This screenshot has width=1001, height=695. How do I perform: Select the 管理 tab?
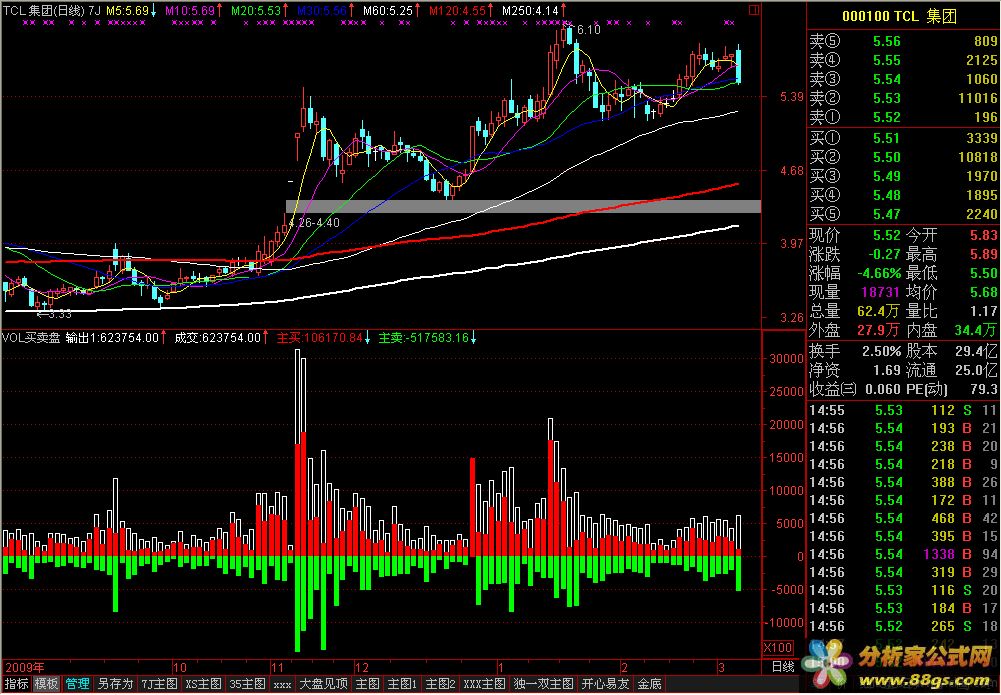[x=77, y=684]
